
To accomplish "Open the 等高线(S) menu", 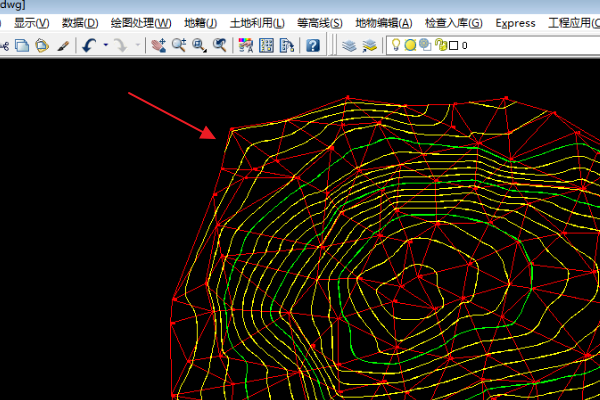I will click(x=320, y=22).
